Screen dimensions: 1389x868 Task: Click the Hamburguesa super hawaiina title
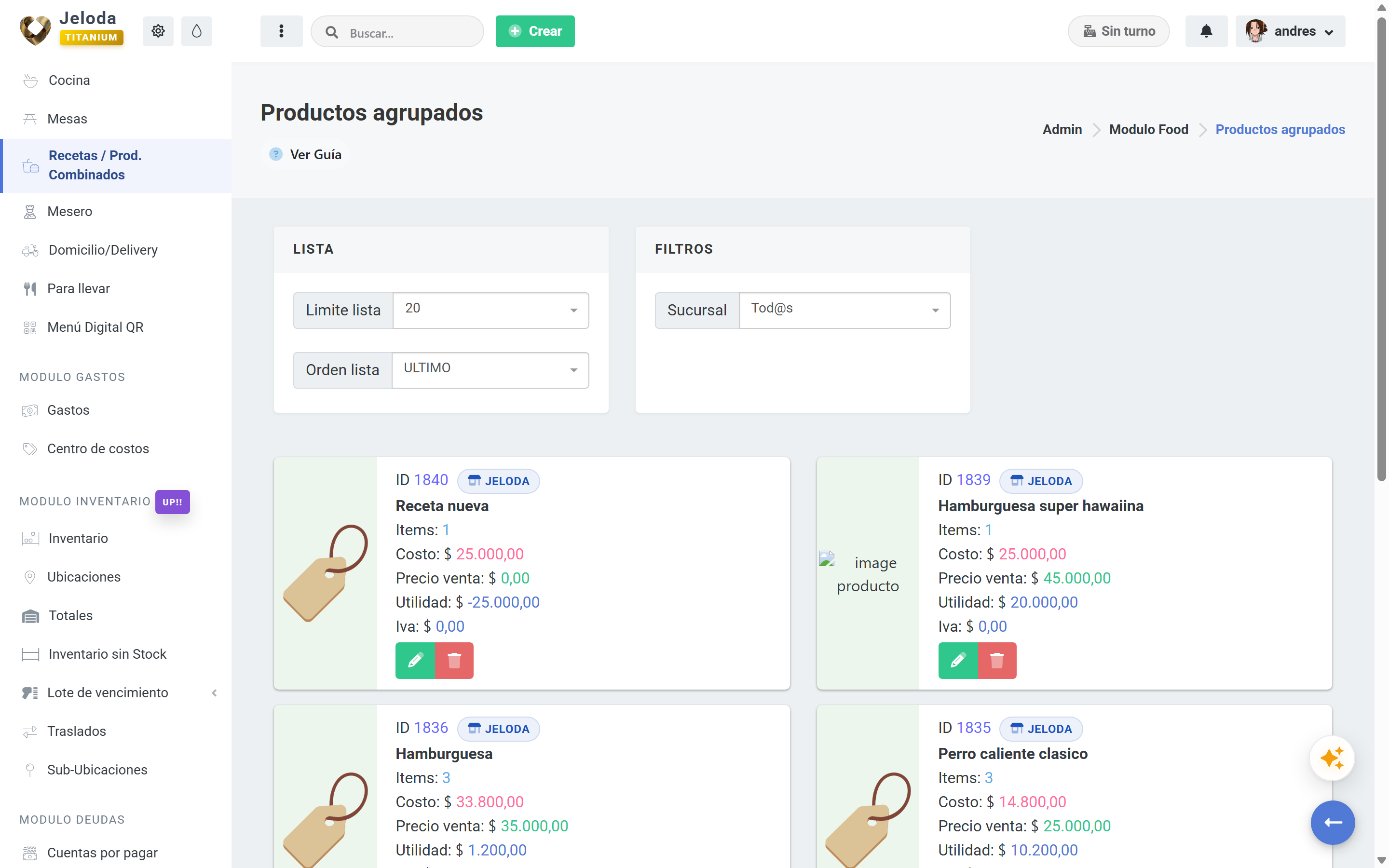click(x=1041, y=506)
